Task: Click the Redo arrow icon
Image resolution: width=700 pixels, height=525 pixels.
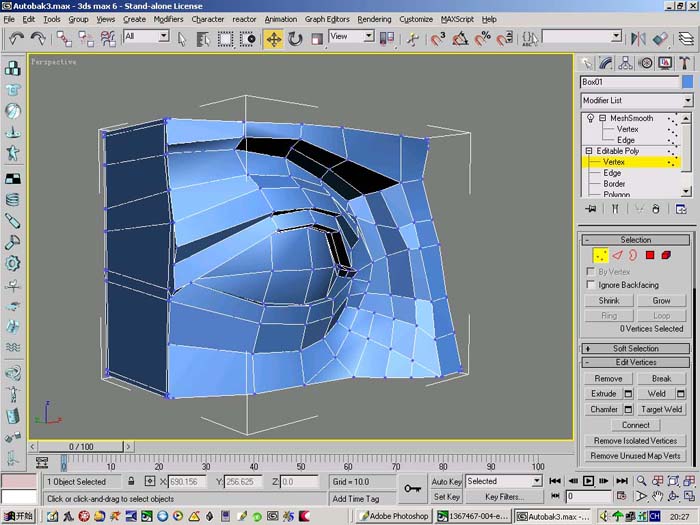Action: pyautogui.click(x=38, y=39)
